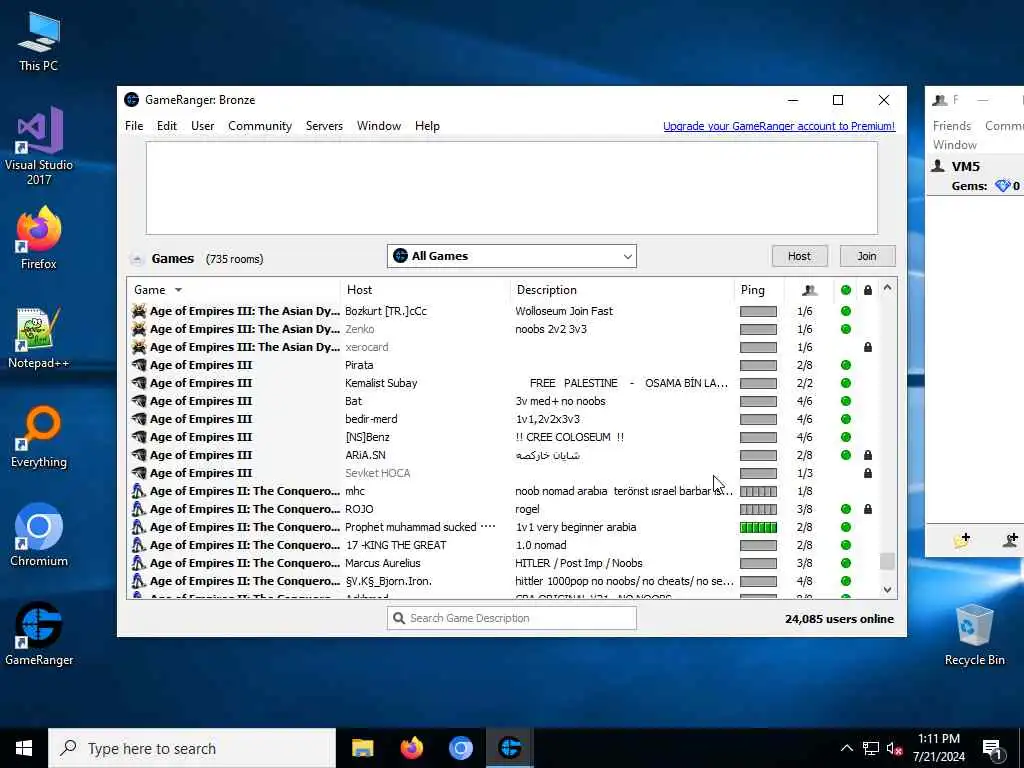The image size is (1024, 768).
Task: Click the Windows taskbar search box
Action: pos(192,748)
